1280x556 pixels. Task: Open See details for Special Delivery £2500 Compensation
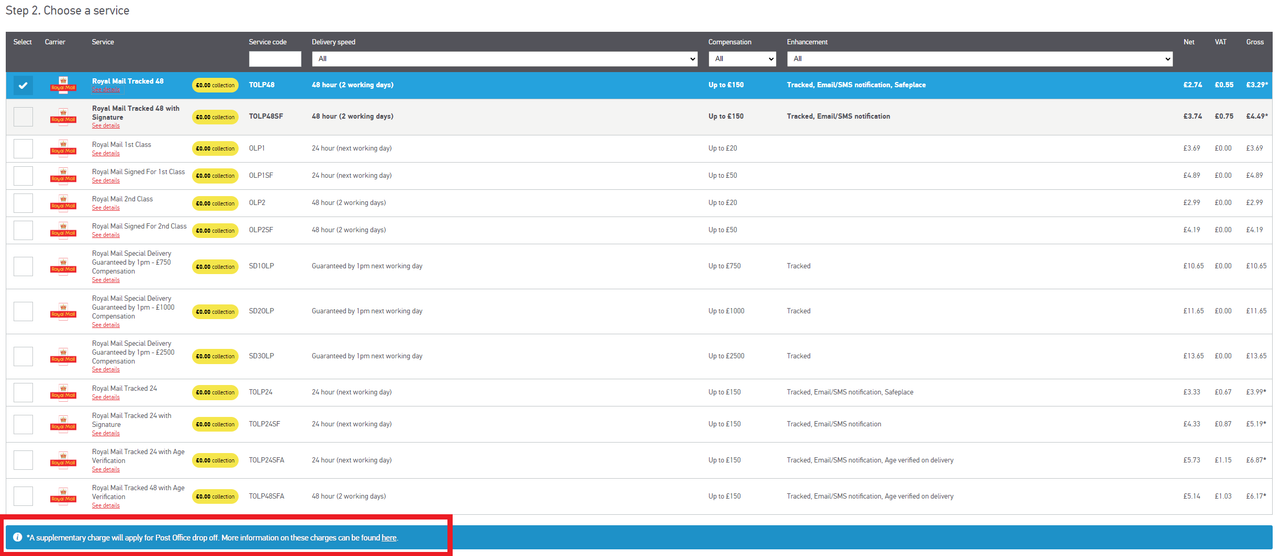(x=106, y=370)
